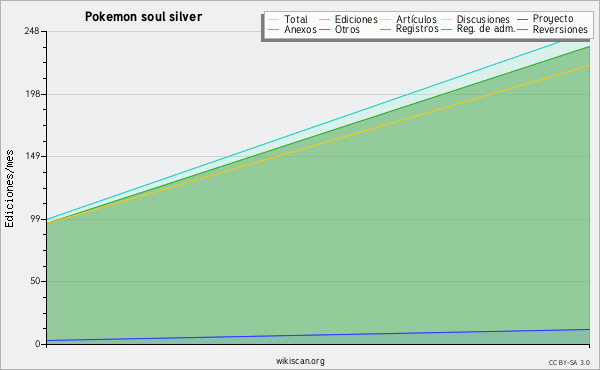600x370 pixels.
Task: Click the Ediciones legend label
Action: 356,19
